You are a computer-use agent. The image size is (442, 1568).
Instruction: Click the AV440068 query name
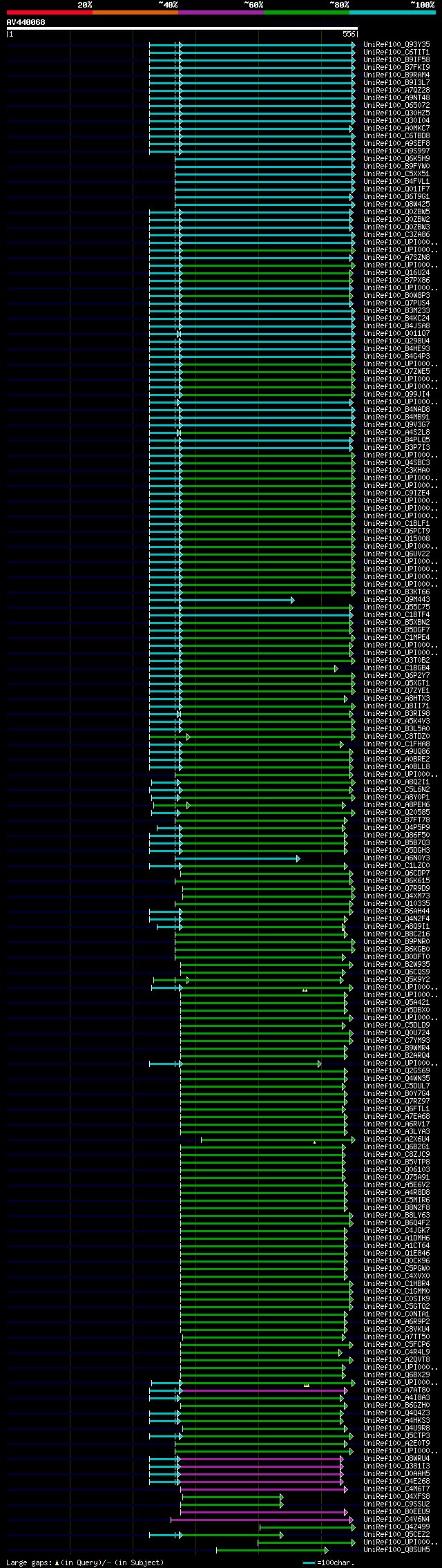click(x=26, y=22)
